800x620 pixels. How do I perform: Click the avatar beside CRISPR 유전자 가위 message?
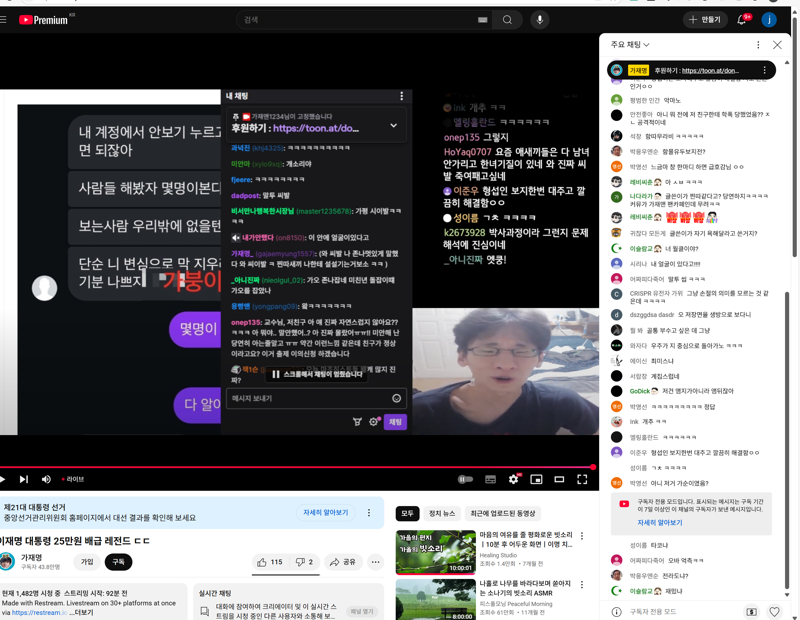617,294
